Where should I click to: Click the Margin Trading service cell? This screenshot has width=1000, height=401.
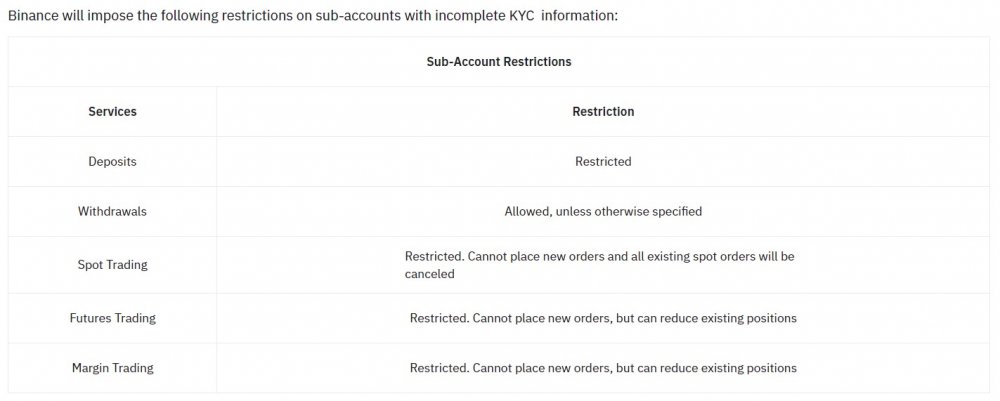coord(112,368)
